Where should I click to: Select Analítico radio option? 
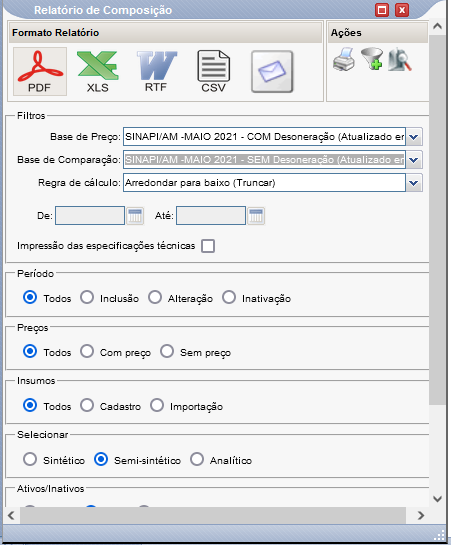coord(197,459)
